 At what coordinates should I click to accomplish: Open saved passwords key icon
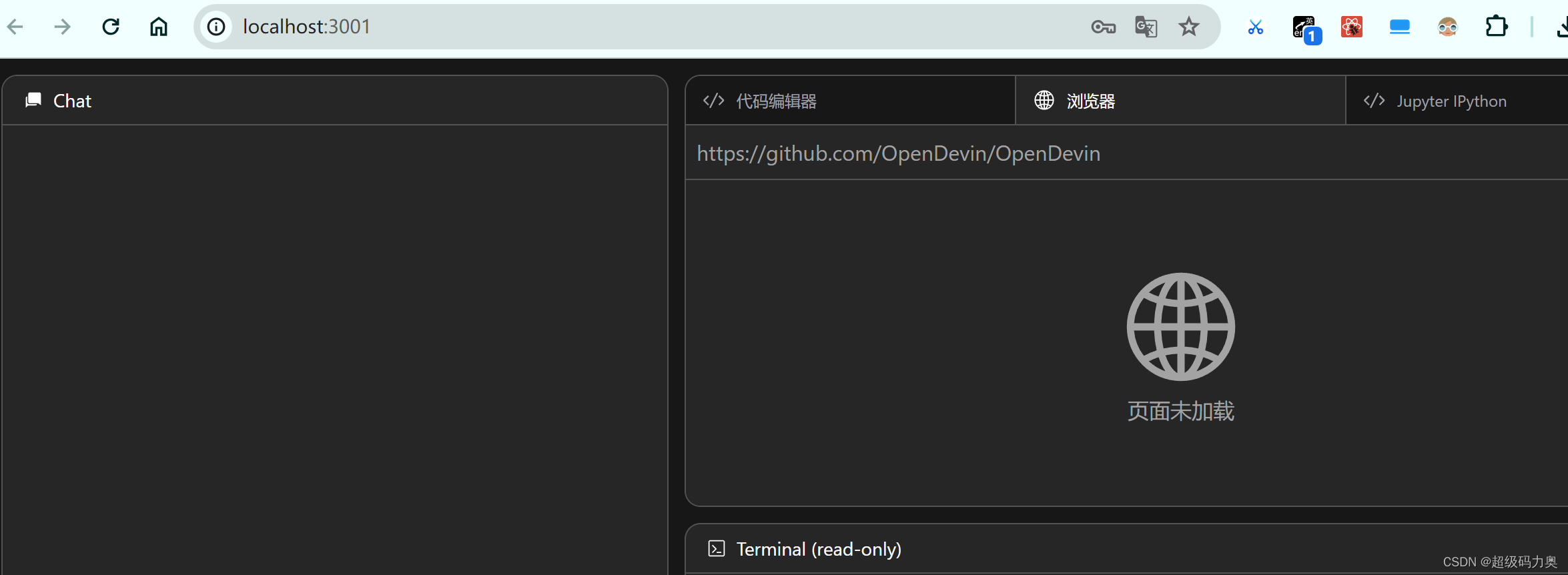click(x=1103, y=27)
